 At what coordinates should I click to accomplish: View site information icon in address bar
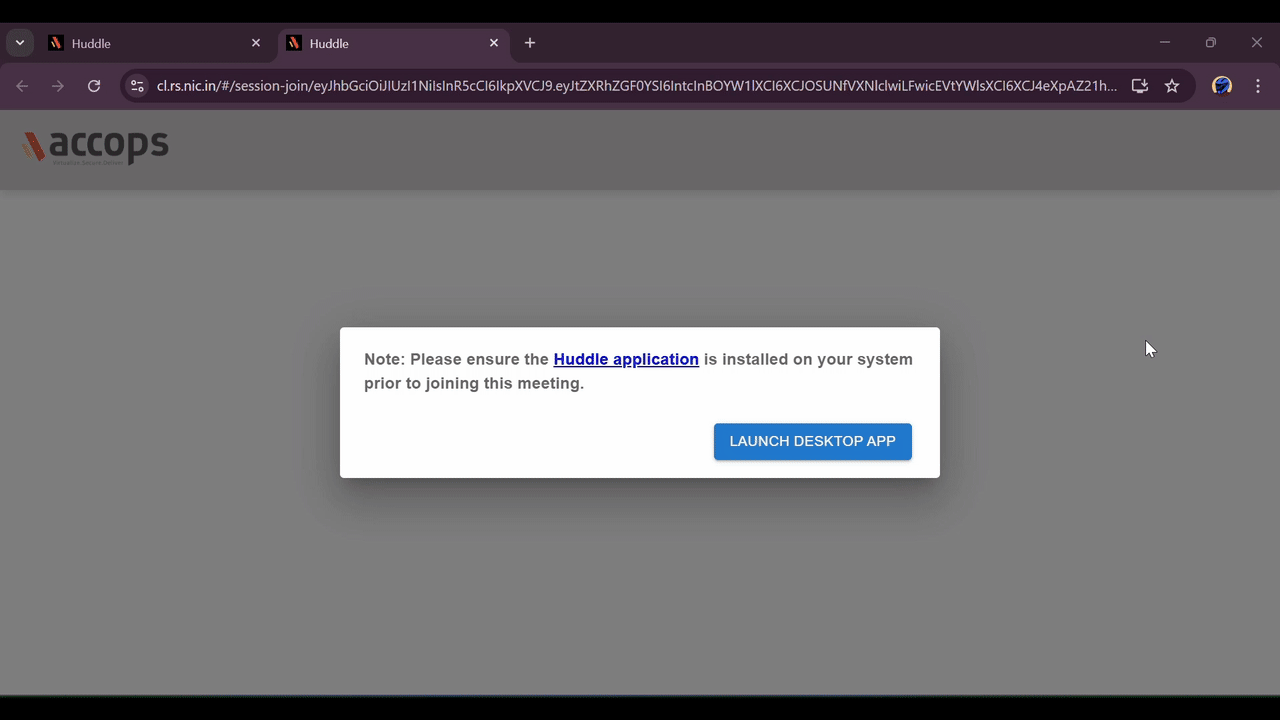(138, 86)
